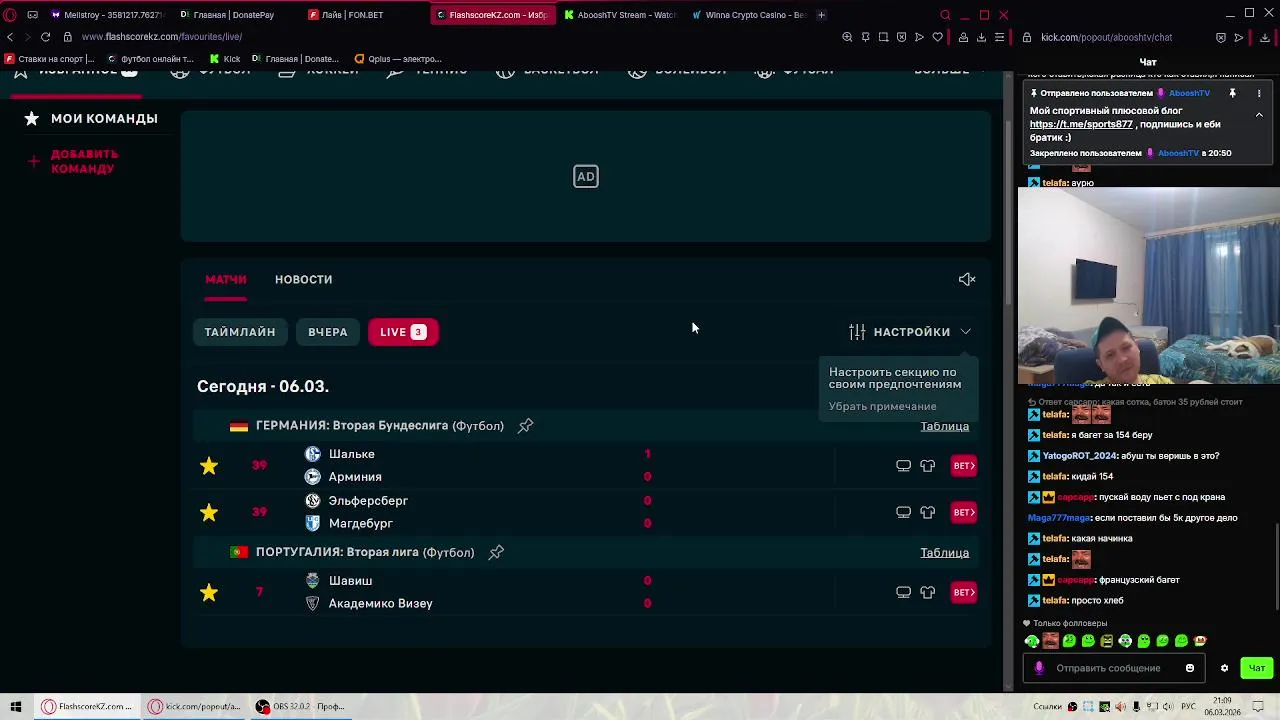
Task: Unpin message with pin icon
Action: [x=1232, y=93]
